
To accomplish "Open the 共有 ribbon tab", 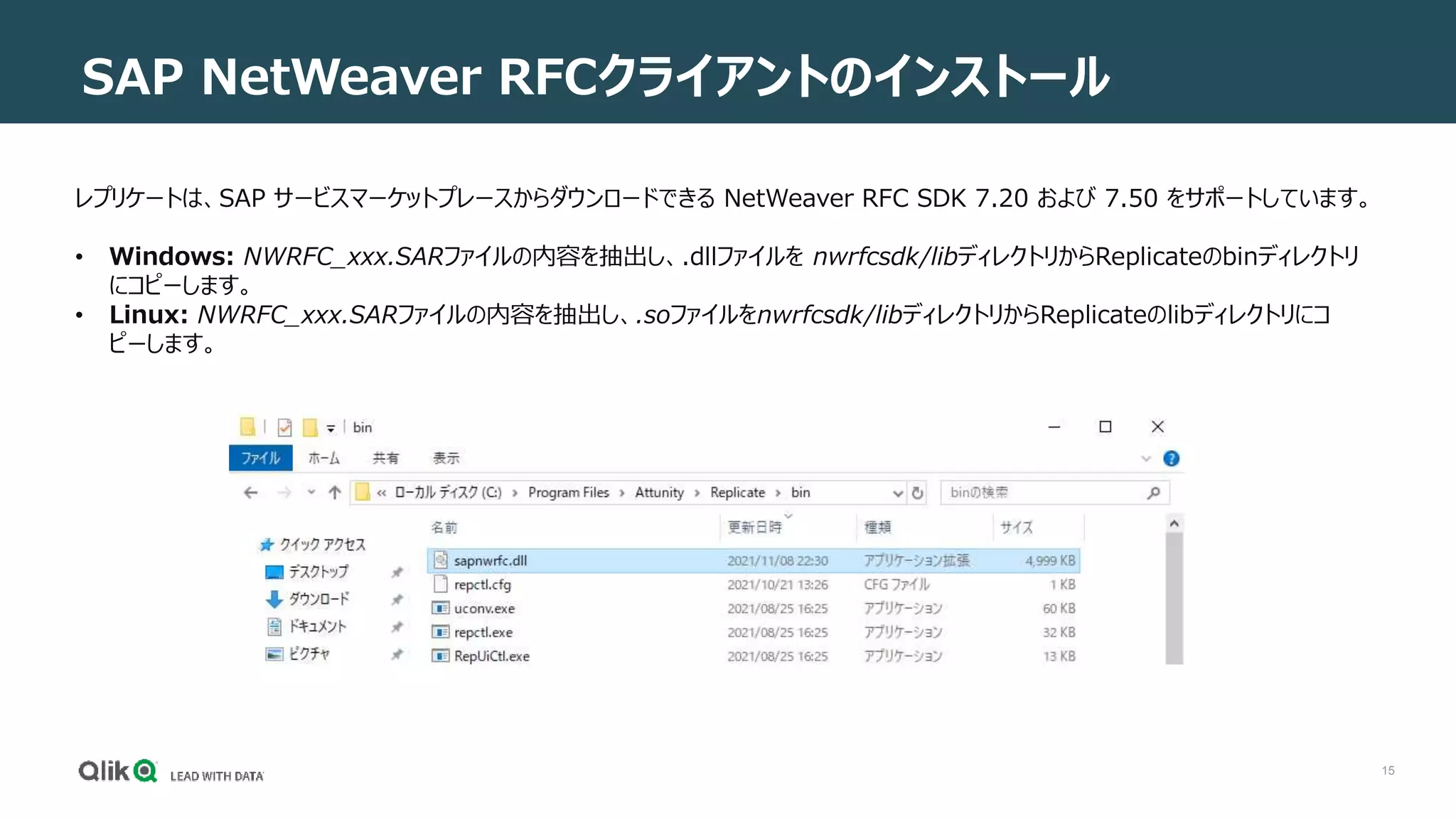I will (x=386, y=458).
